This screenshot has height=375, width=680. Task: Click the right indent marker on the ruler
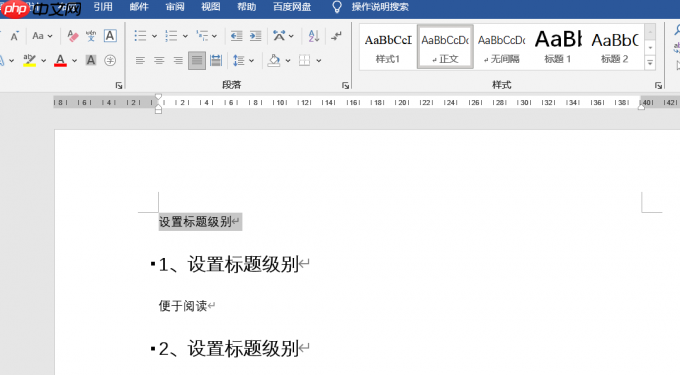(641, 107)
